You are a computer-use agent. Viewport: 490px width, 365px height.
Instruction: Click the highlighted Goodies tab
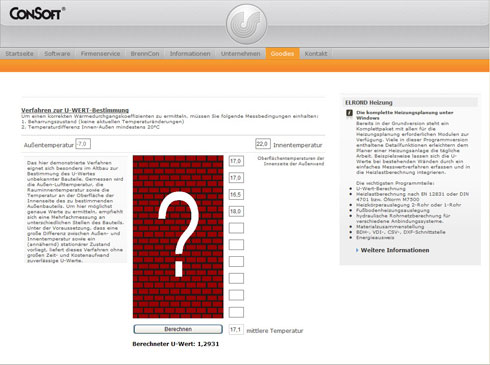[282, 54]
